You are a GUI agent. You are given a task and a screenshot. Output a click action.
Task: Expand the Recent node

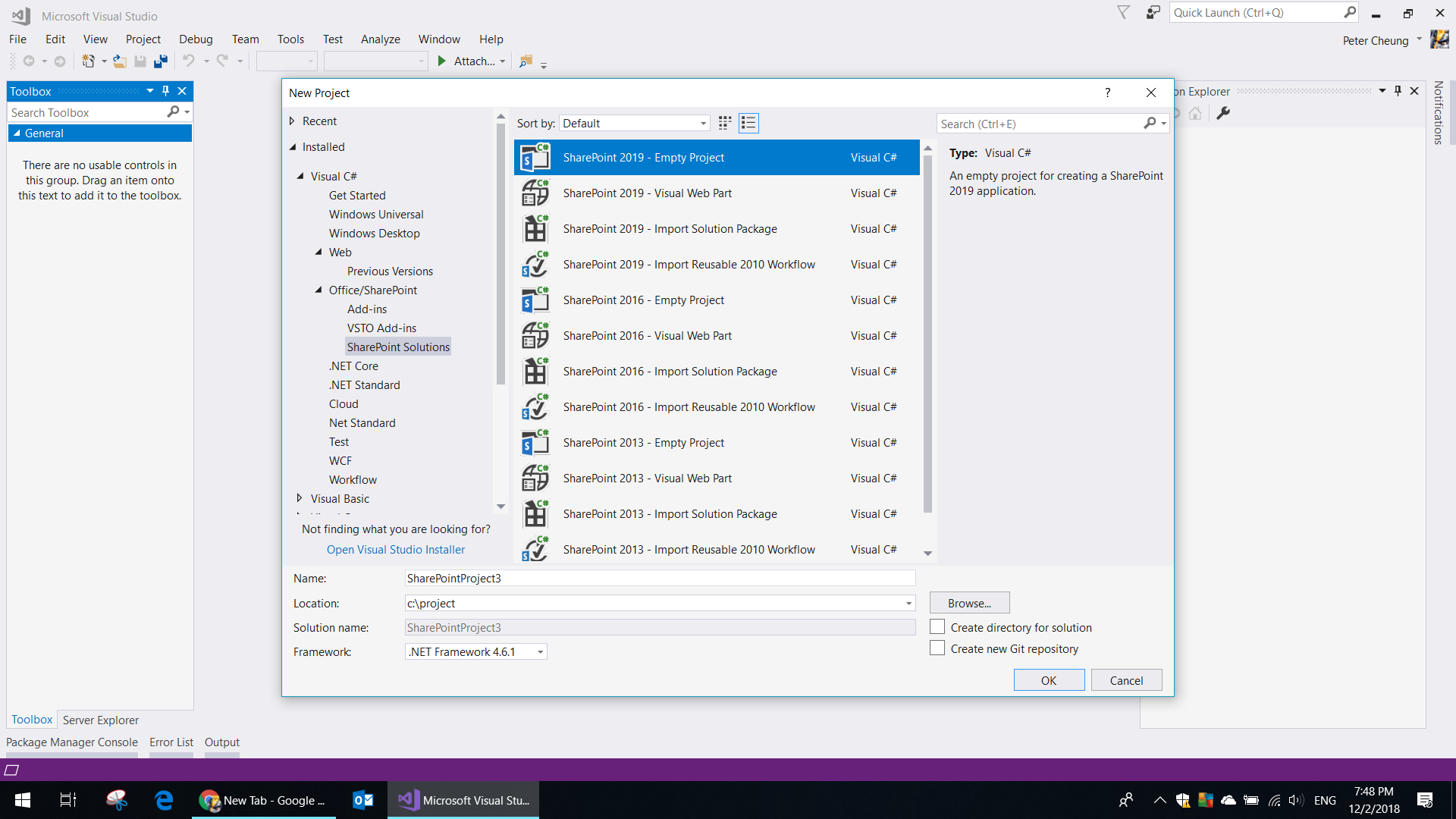(293, 121)
